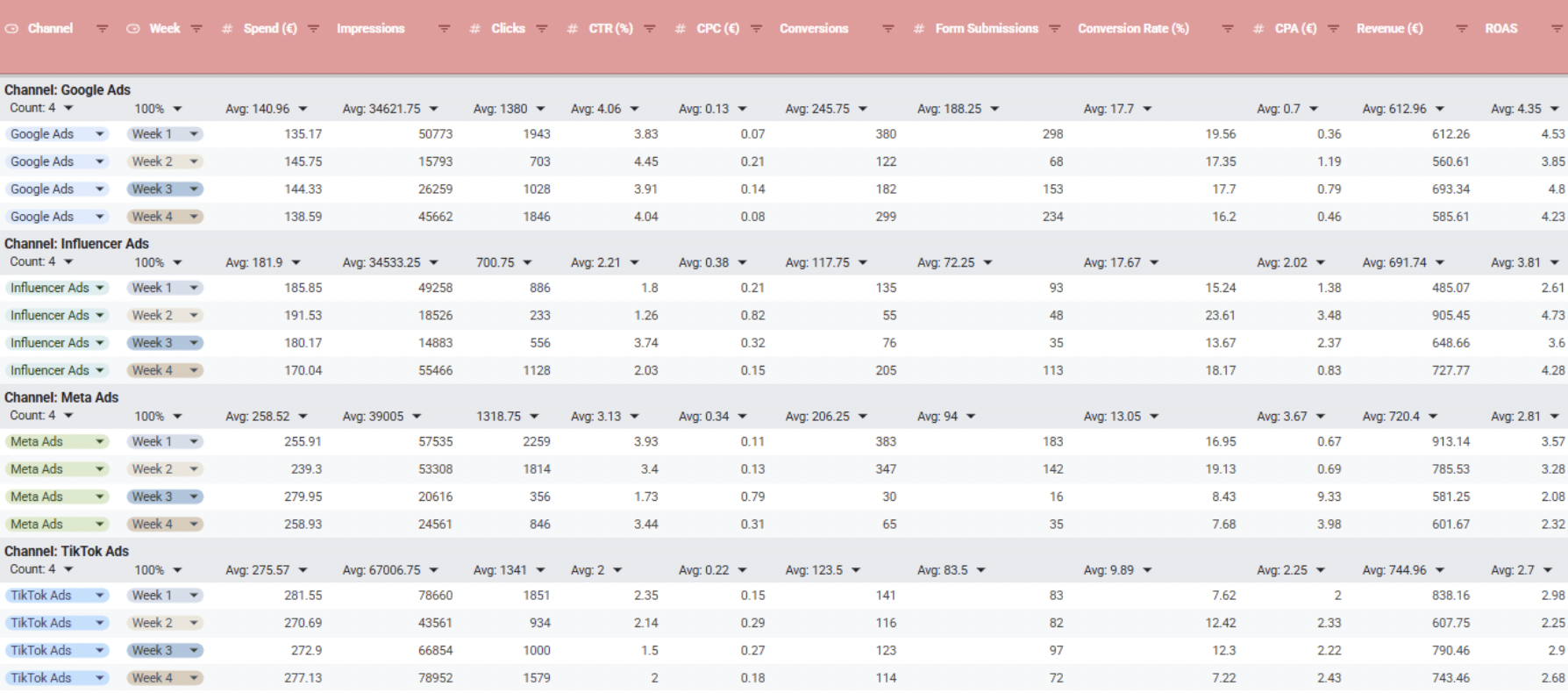Open Meta Ads channel chip in Week 3 row
This screenshot has width=1568, height=693.
coord(57,497)
